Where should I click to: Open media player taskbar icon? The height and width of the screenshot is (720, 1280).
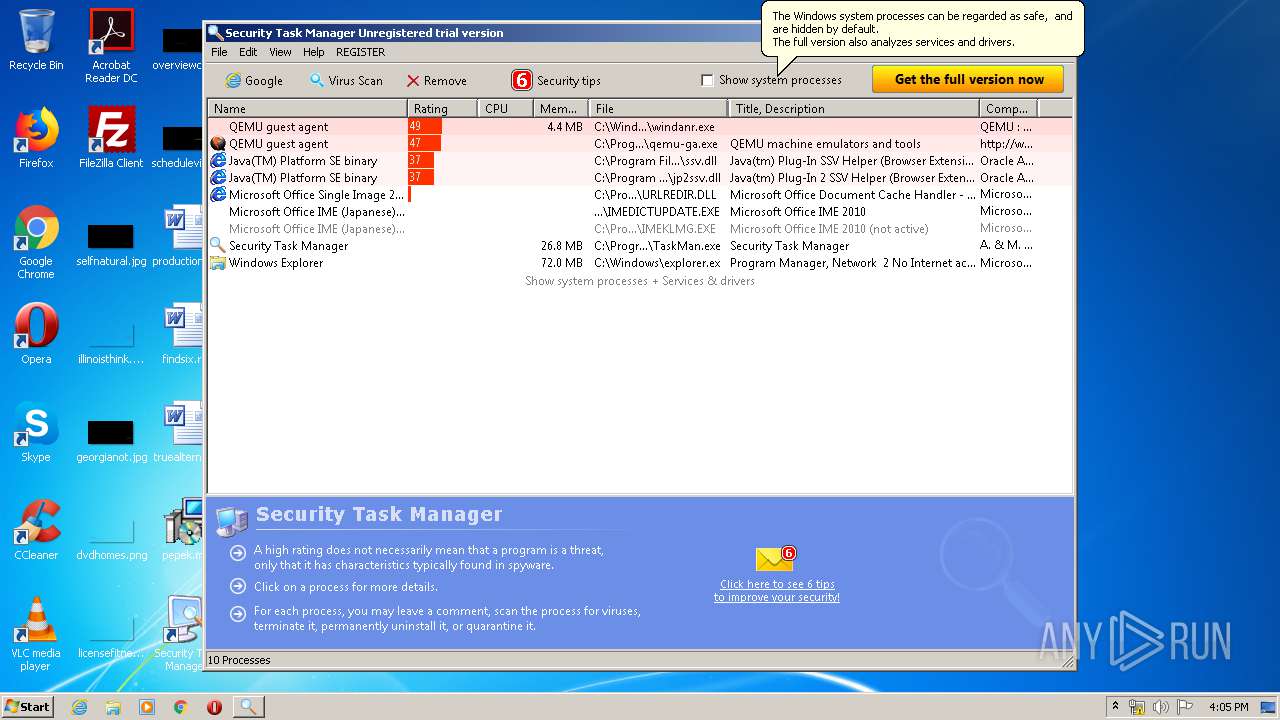tap(147, 707)
